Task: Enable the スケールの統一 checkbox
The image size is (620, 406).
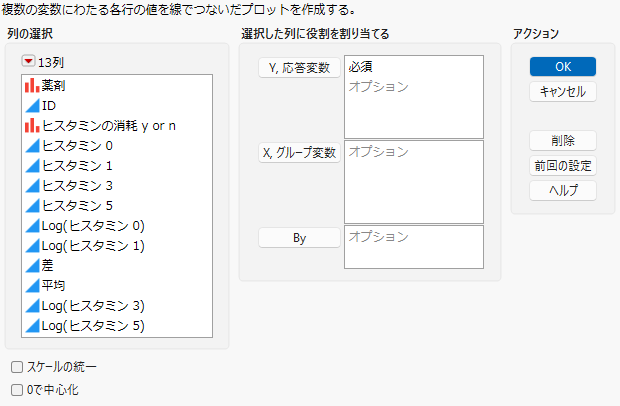Action: coord(17,367)
